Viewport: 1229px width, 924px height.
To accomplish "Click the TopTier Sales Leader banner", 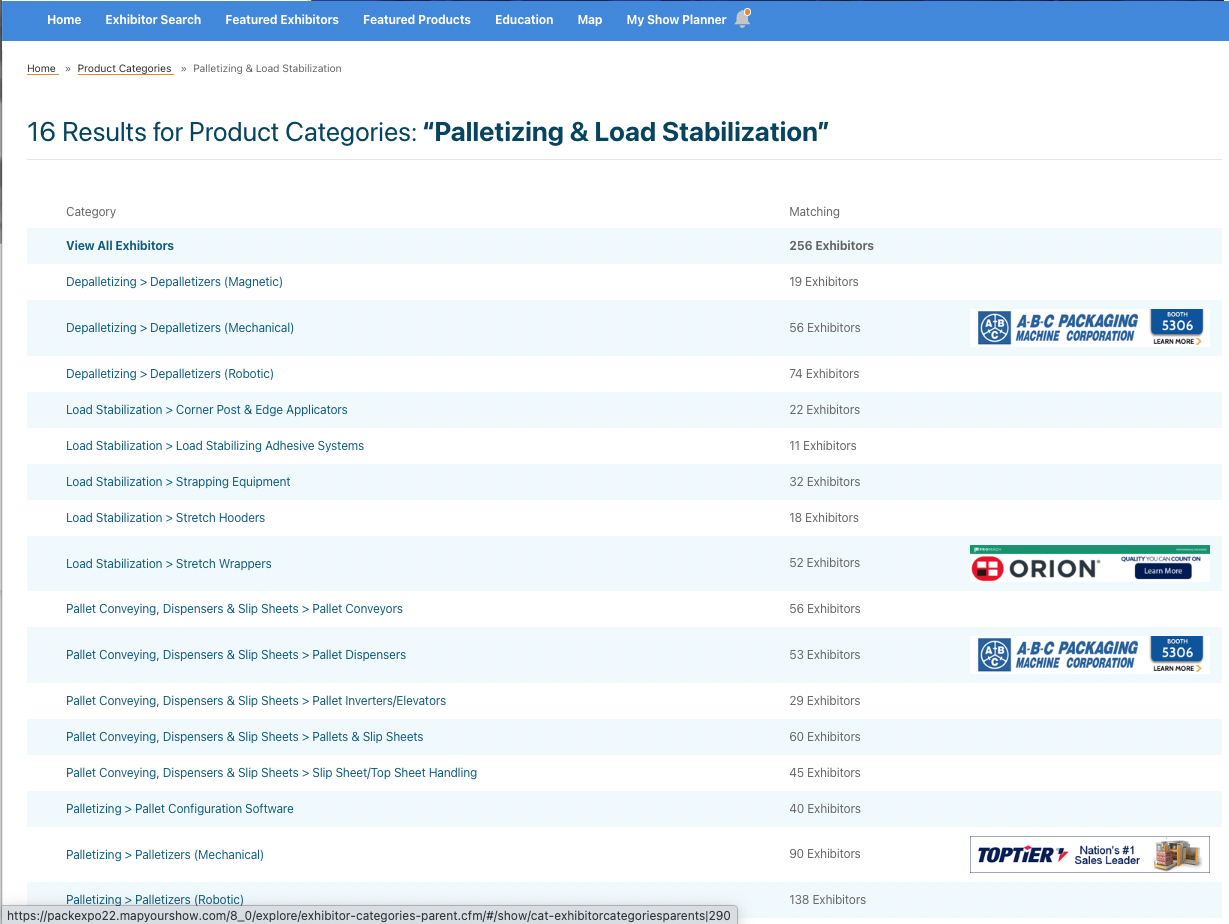I will tap(1090, 854).
